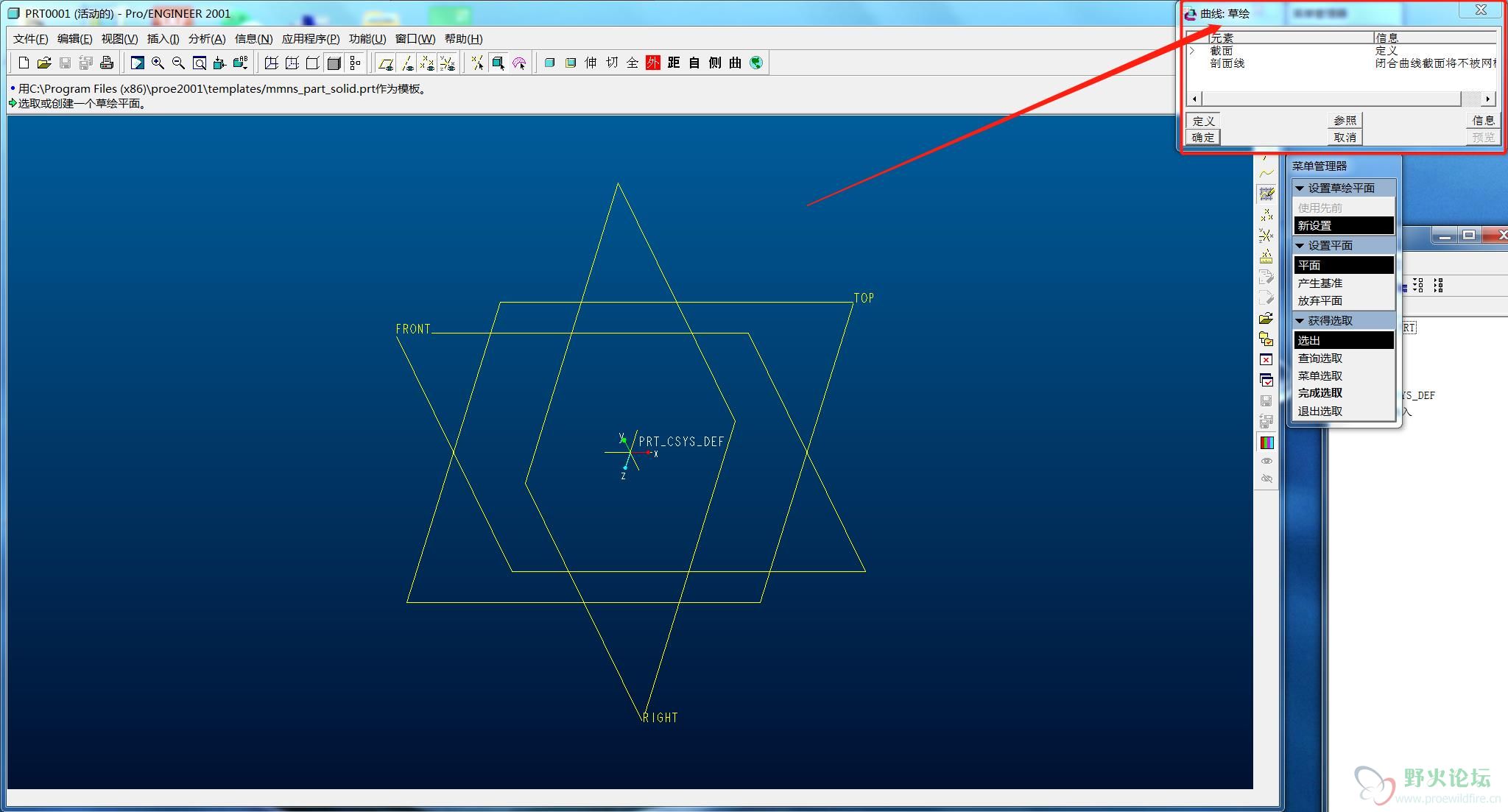
Task: Open the 分析(A) menu
Action: coord(206,39)
